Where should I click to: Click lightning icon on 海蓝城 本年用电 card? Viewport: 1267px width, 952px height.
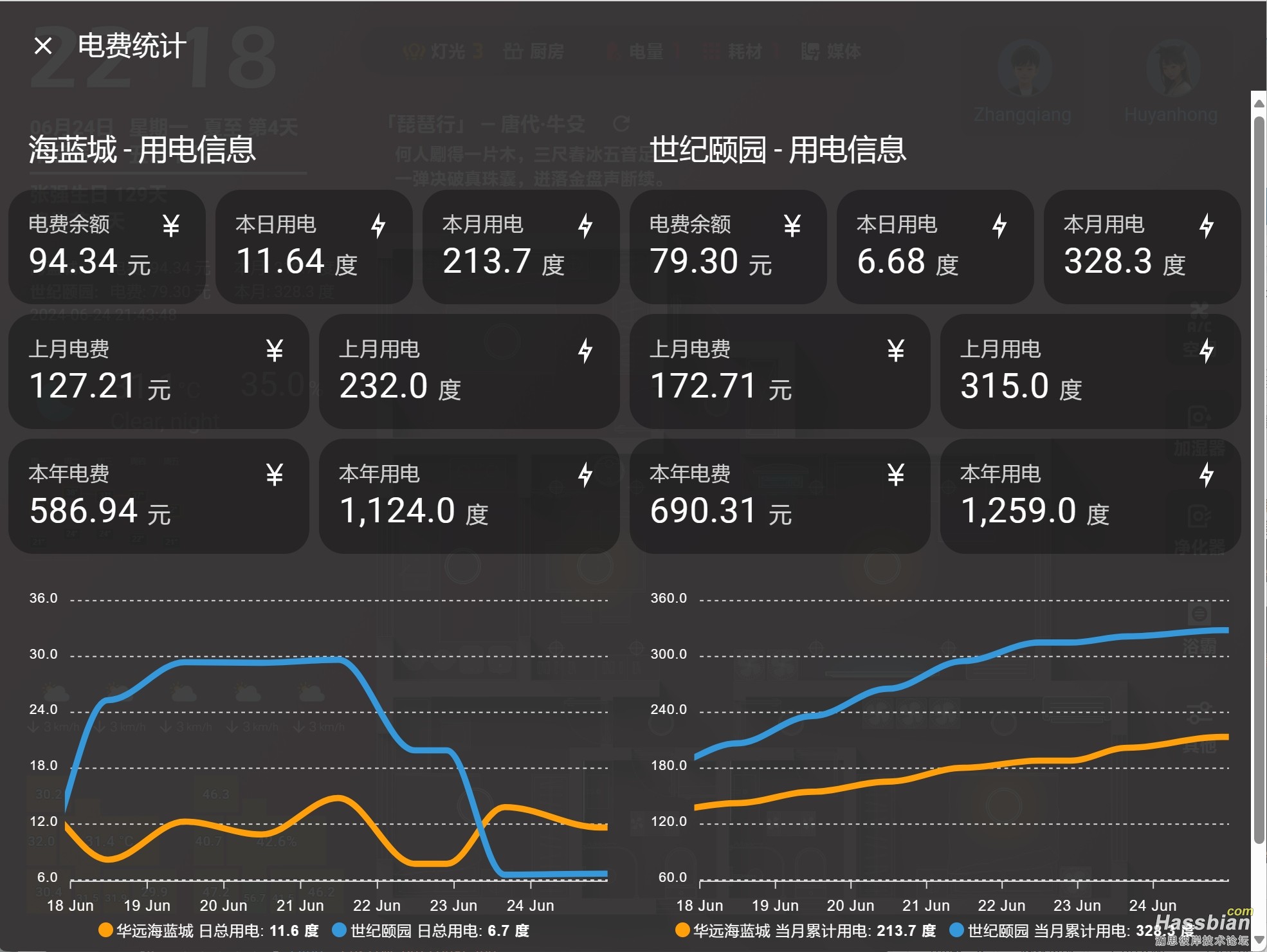click(585, 475)
